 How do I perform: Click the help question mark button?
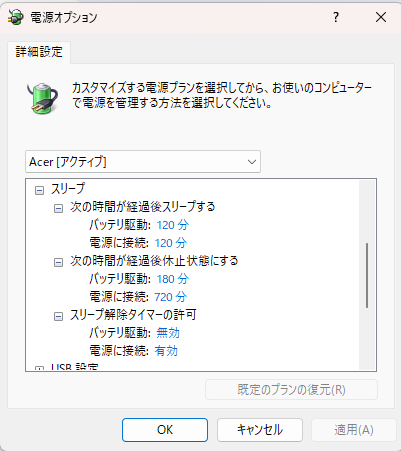coord(336,17)
